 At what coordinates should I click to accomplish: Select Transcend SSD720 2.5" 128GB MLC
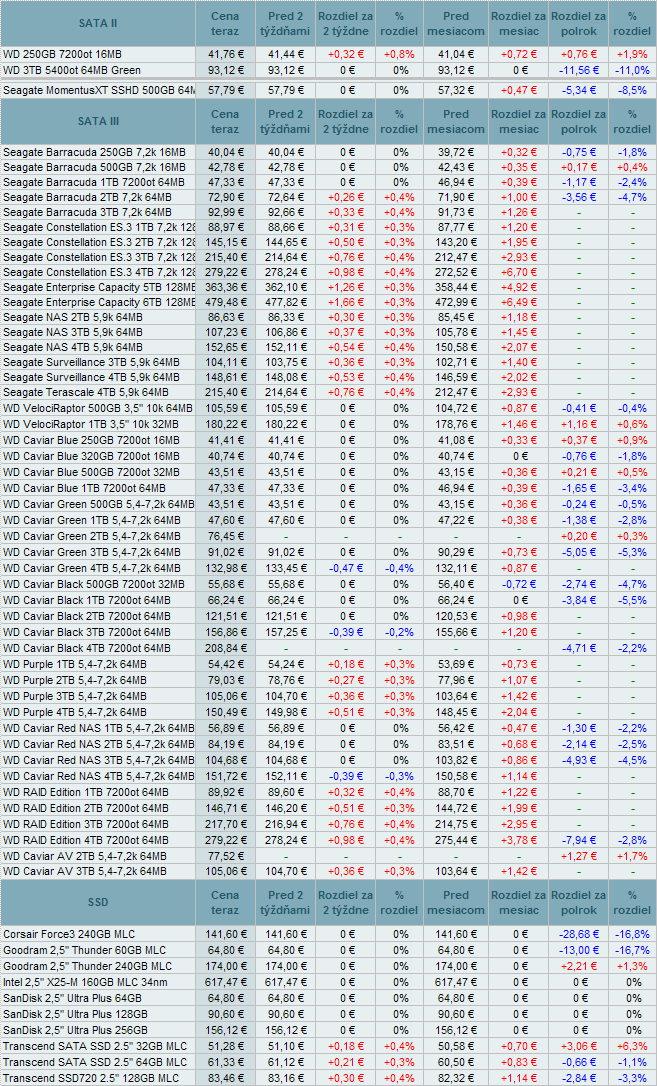coord(91,1078)
